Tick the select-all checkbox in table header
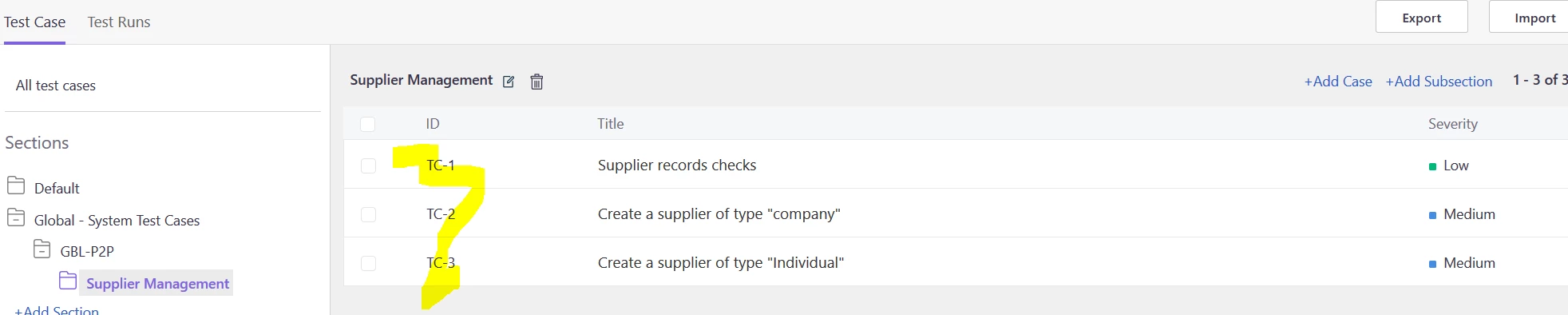This screenshot has width=1568, height=315. click(x=367, y=124)
